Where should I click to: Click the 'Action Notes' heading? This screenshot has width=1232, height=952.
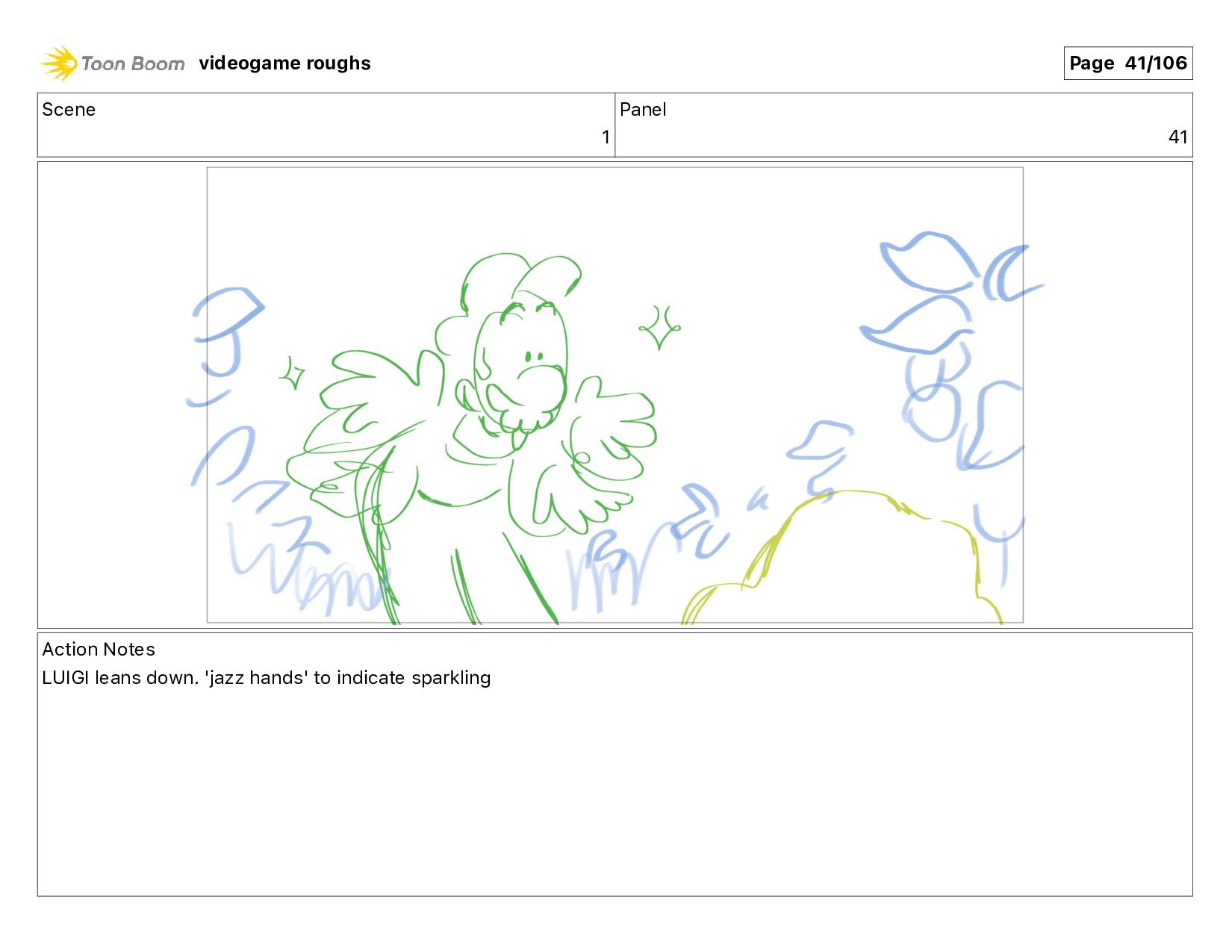[x=99, y=650]
